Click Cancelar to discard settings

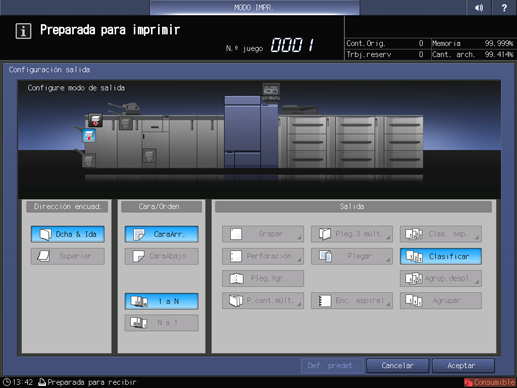point(397,366)
